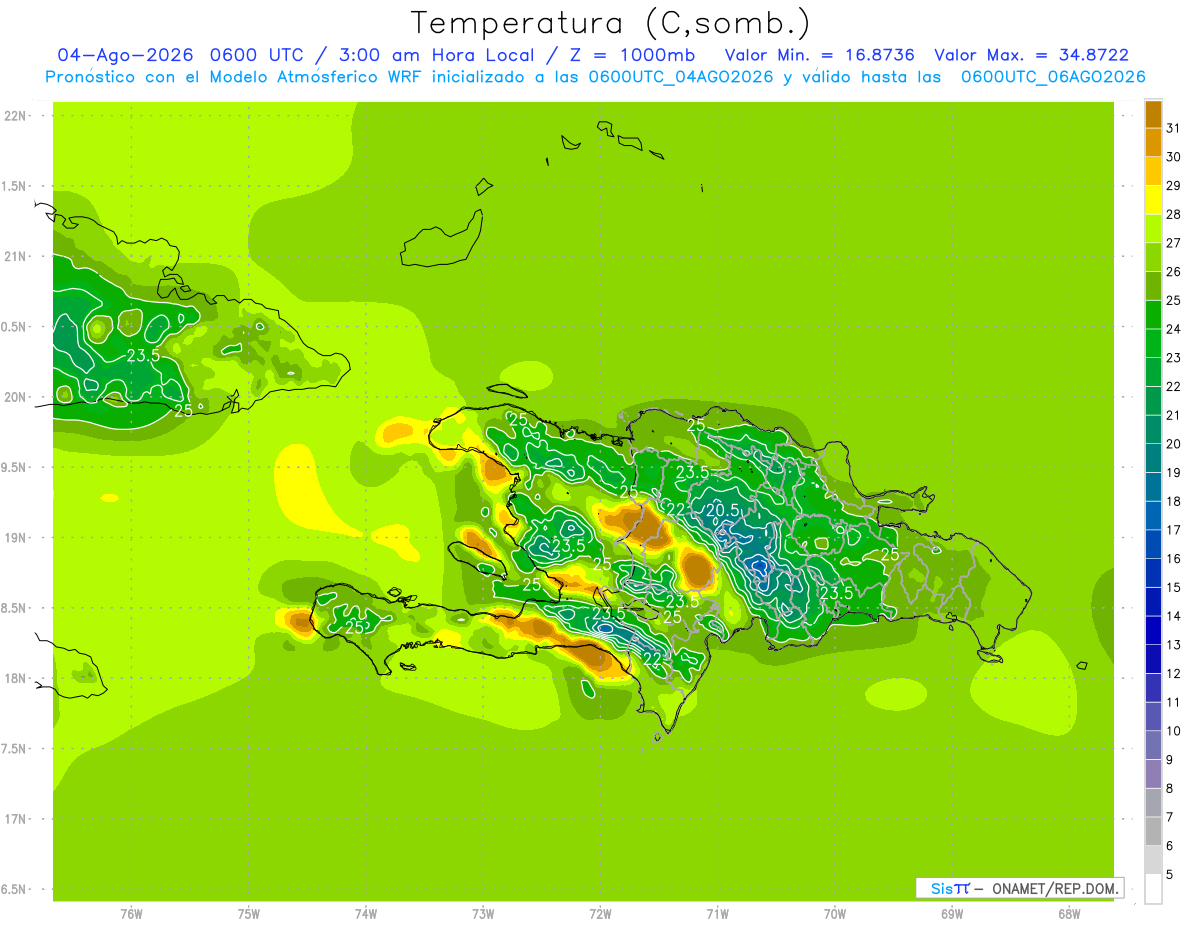Pick the yellow colorbar segment between 28 and 29

click(1153, 200)
